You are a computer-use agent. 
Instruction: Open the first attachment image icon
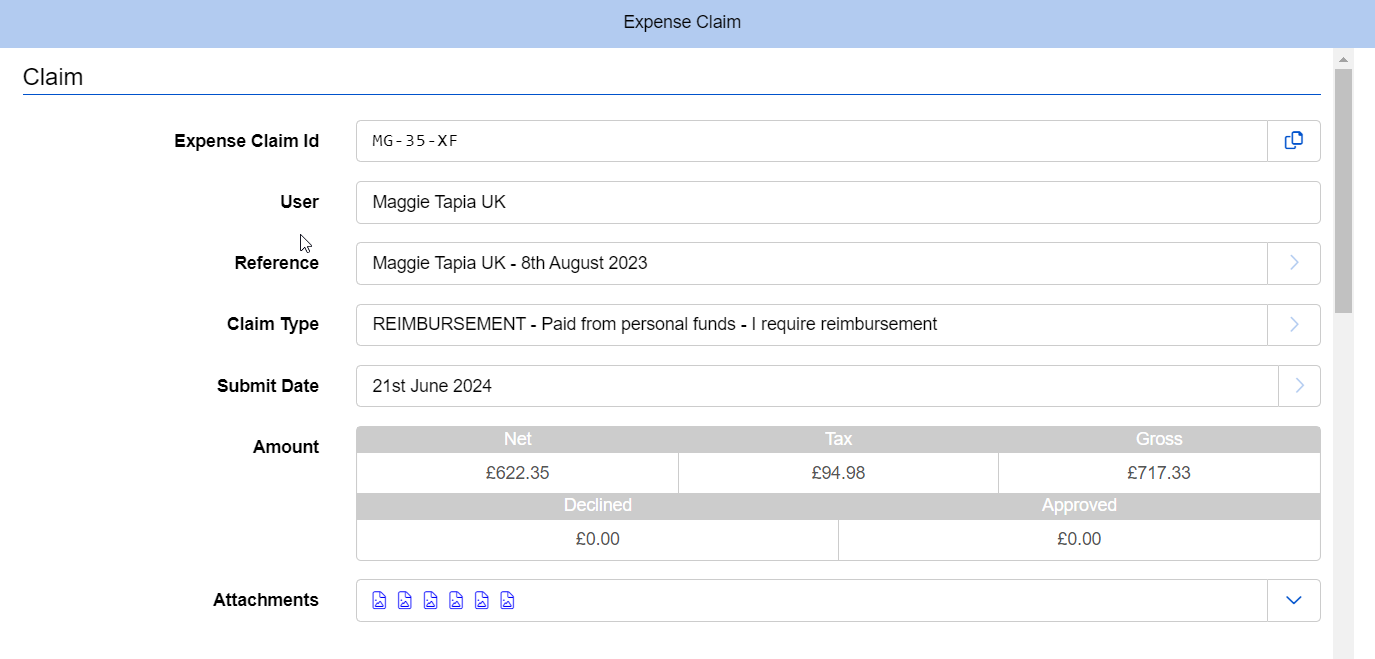pos(380,601)
